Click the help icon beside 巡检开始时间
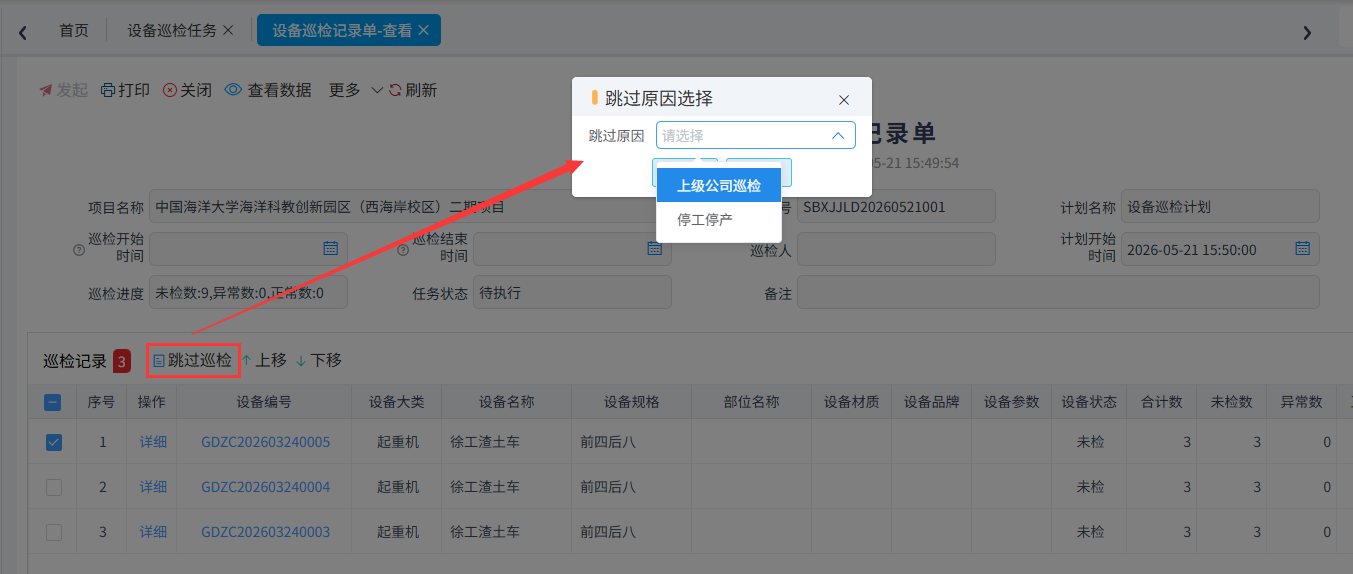1353x574 pixels. pos(79,249)
